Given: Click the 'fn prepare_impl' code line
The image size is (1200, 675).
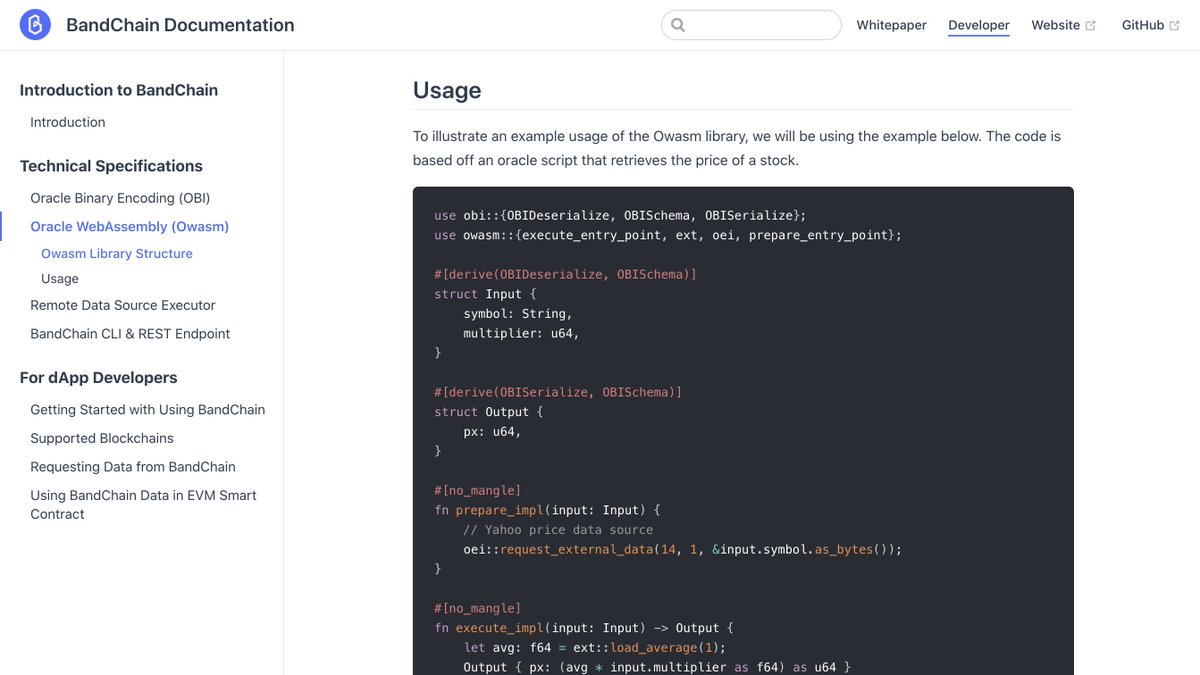Looking at the screenshot, I should pos(547,510).
